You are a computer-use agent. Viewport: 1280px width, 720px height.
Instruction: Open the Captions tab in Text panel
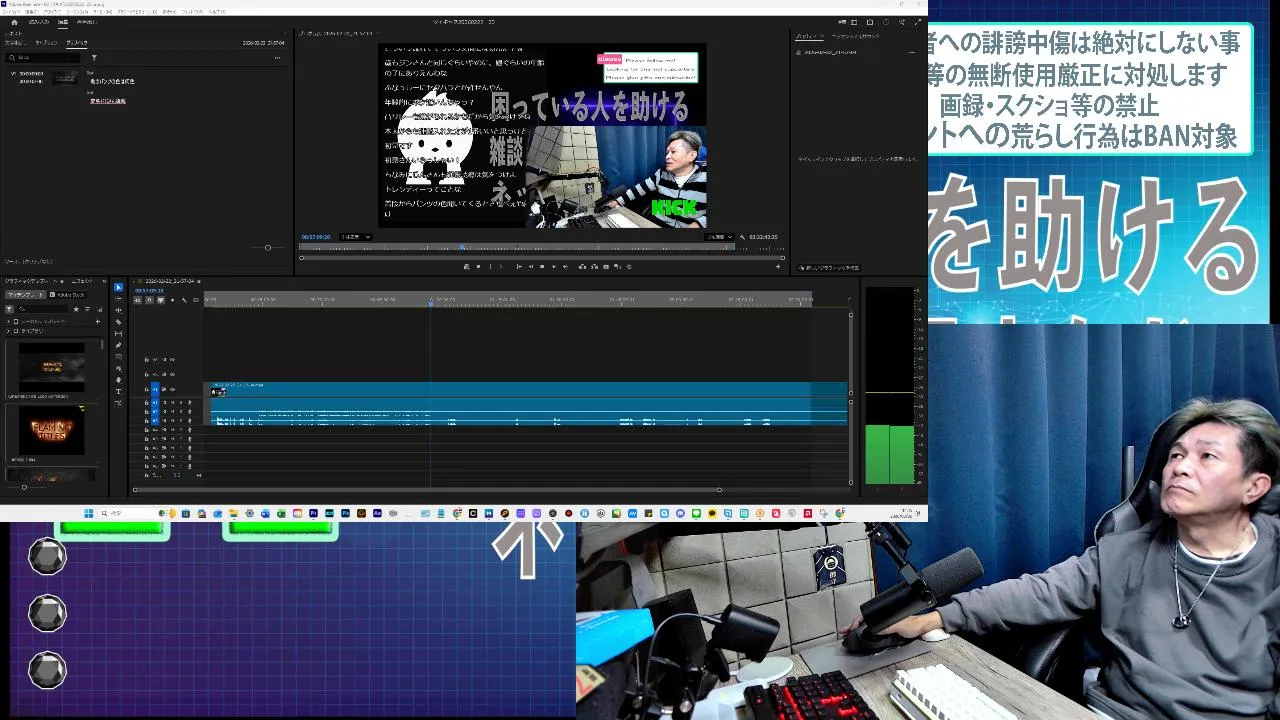pyautogui.click(x=46, y=43)
